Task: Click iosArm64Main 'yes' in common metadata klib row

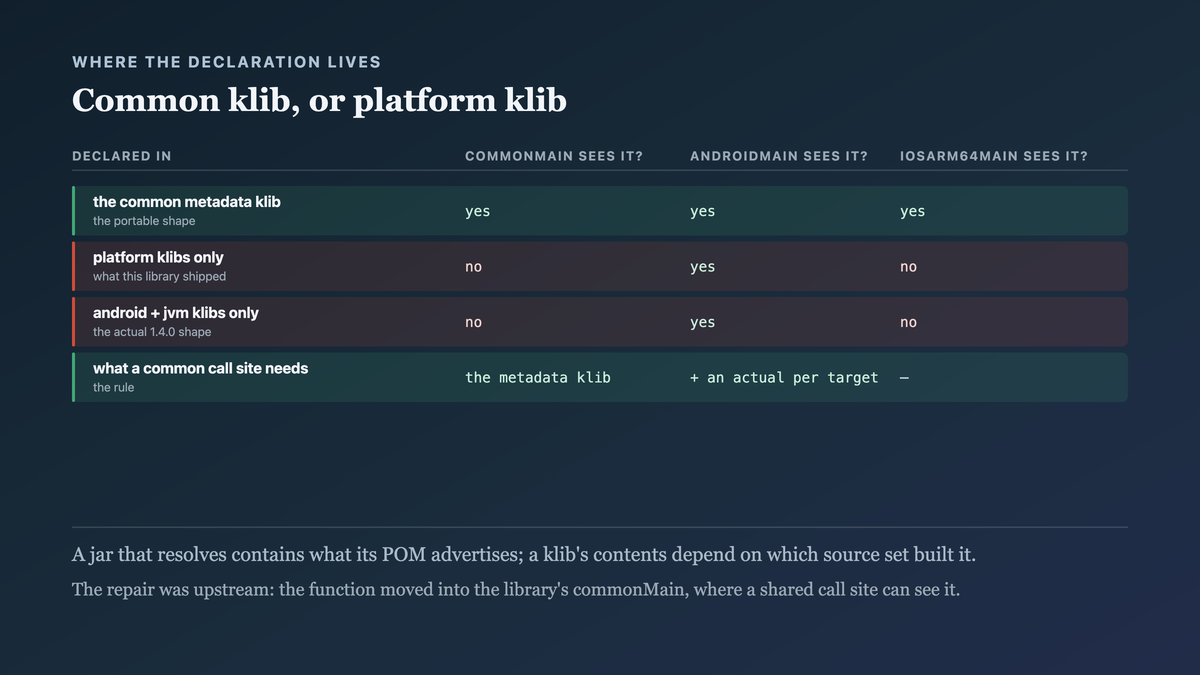Action: (x=913, y=211)
